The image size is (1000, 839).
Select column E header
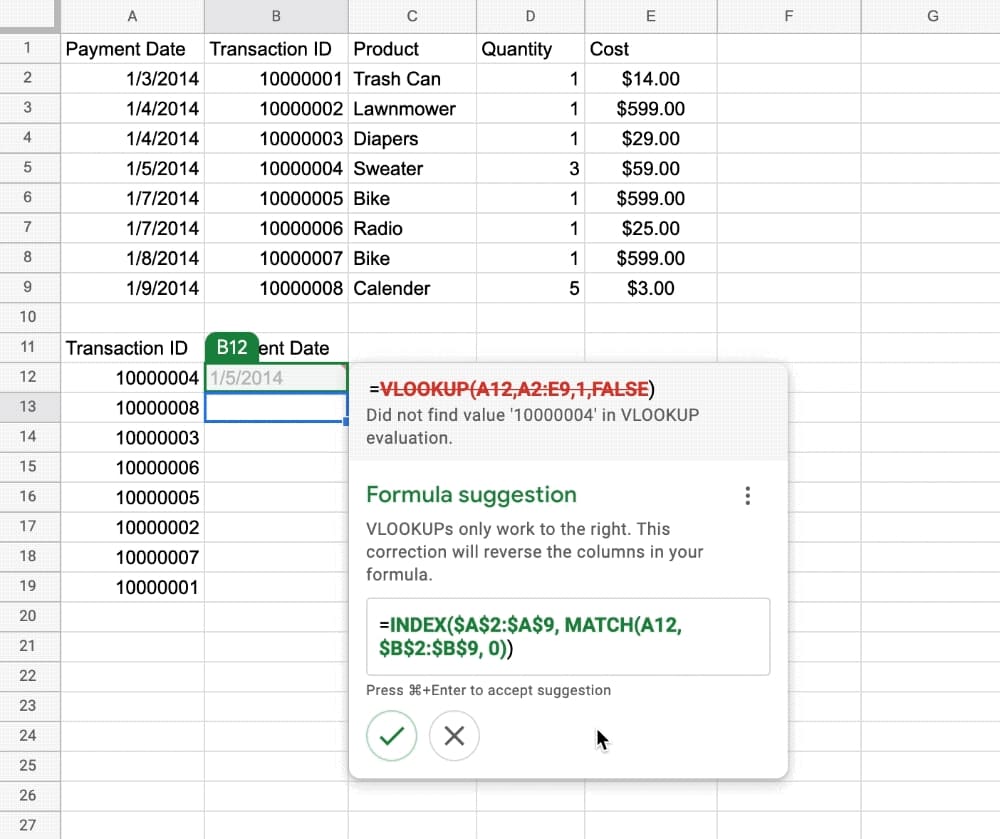pos(650,15)
